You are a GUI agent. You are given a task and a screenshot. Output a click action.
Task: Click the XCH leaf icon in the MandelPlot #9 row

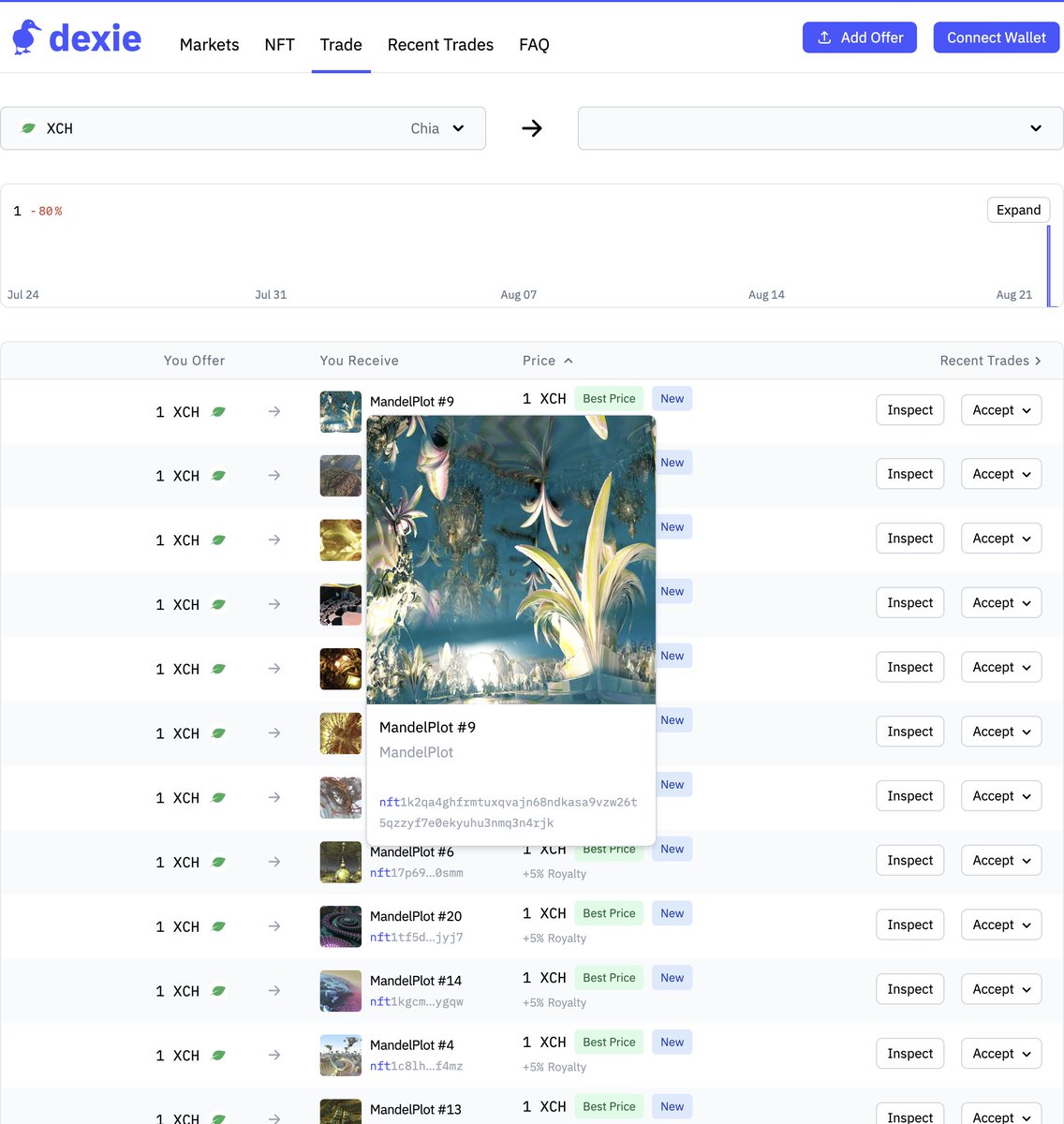tap(218, 412)
